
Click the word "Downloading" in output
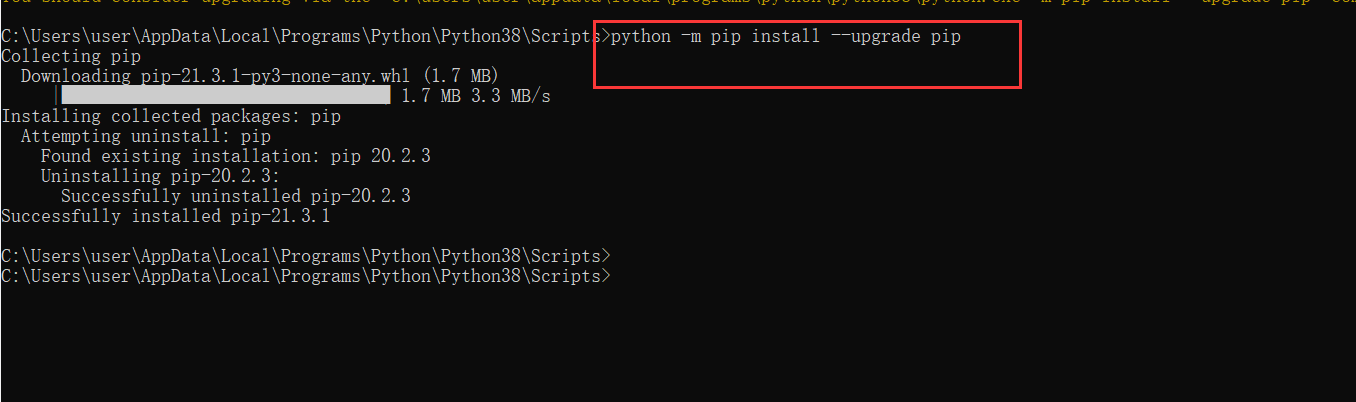(x=76, y=76)
